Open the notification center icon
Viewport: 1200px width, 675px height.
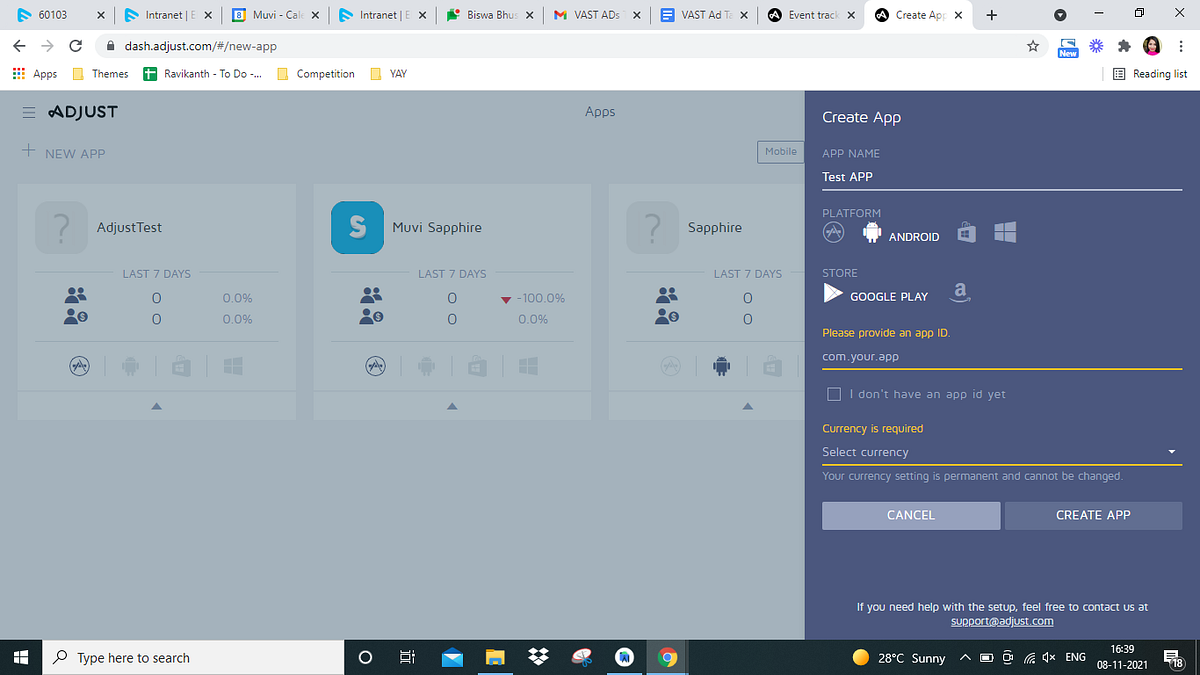(1174, 657)
